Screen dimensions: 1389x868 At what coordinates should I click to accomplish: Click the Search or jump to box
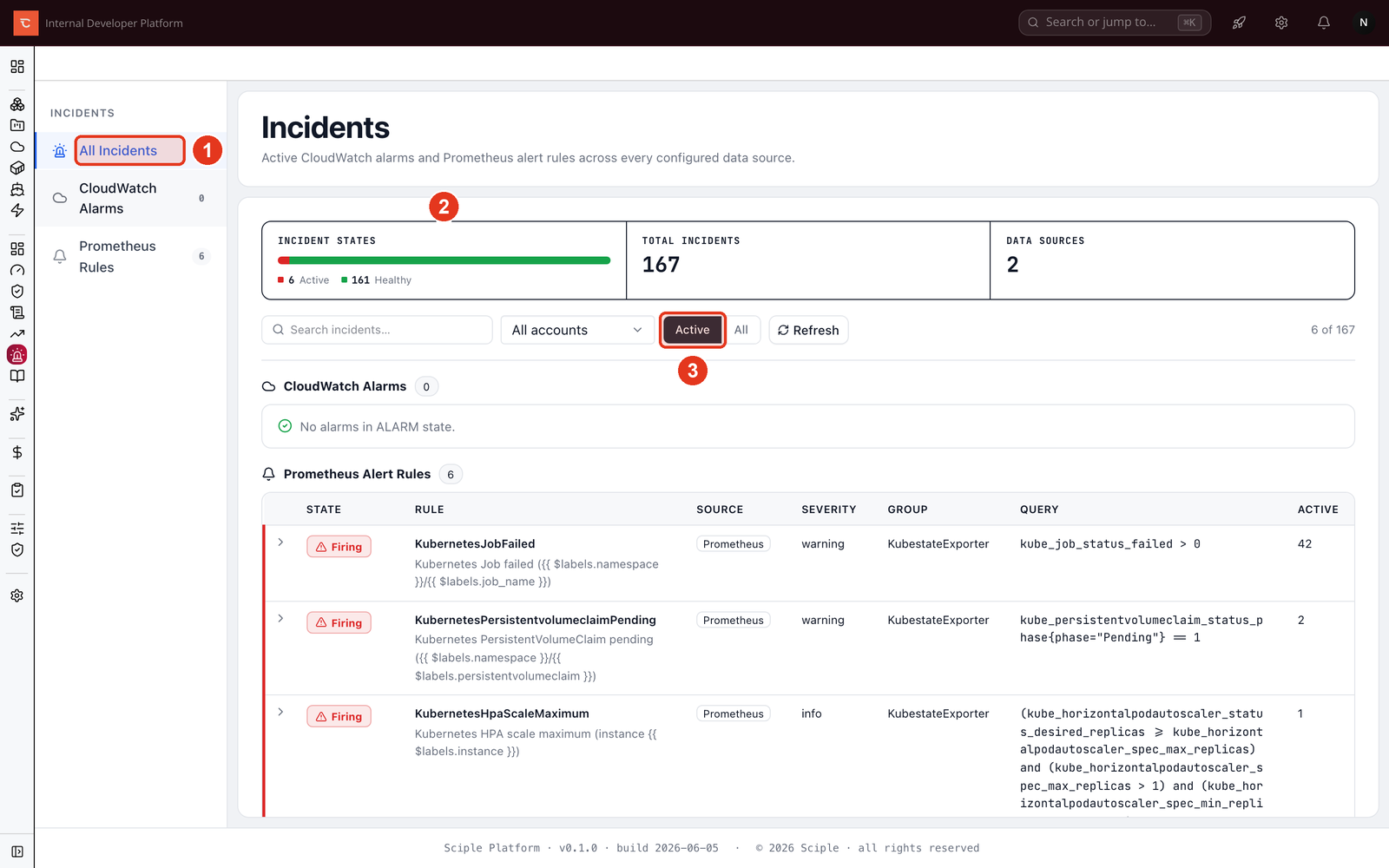pyautogui.click(x=1115, y=23)
